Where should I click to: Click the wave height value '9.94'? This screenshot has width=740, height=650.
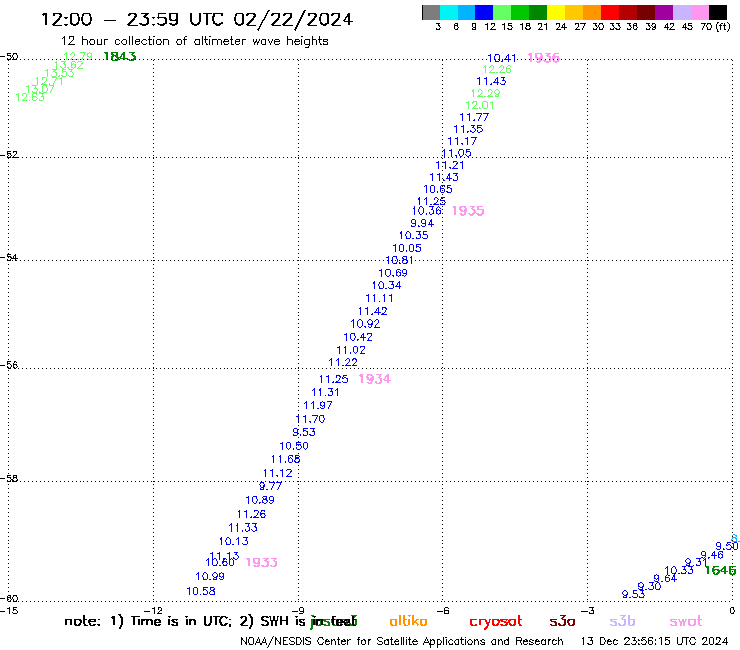point(422,223)
